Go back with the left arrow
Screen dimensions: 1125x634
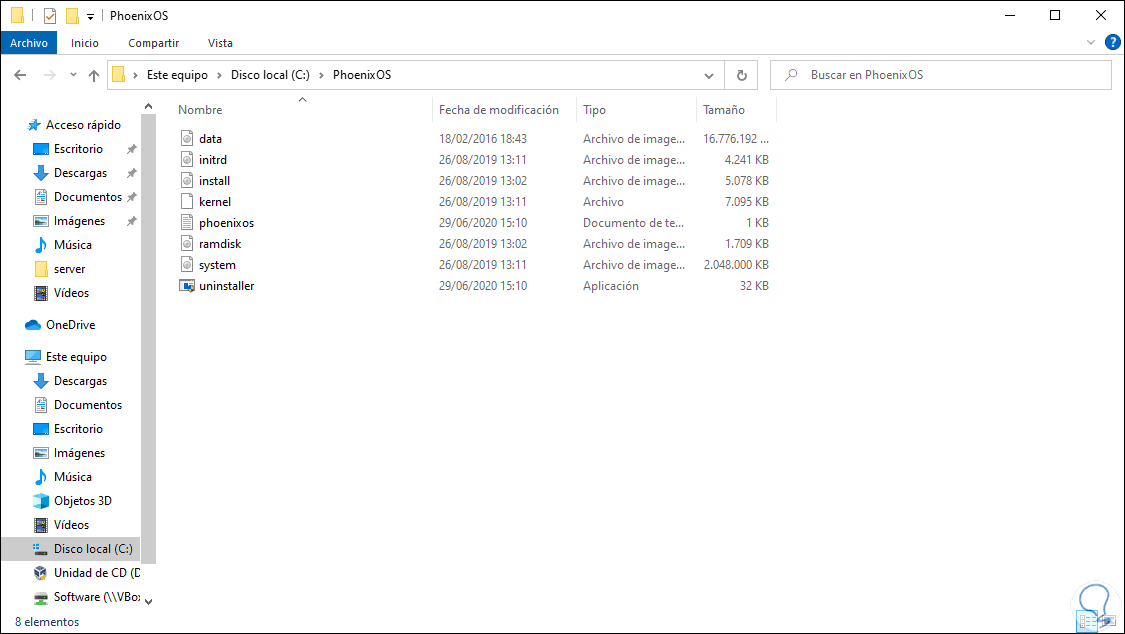[x=20, y=75]
